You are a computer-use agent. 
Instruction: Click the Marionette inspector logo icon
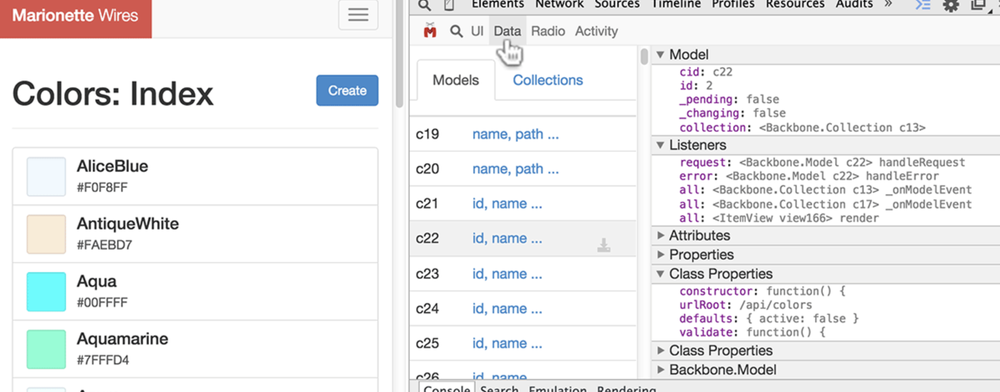tap(430, 31)
